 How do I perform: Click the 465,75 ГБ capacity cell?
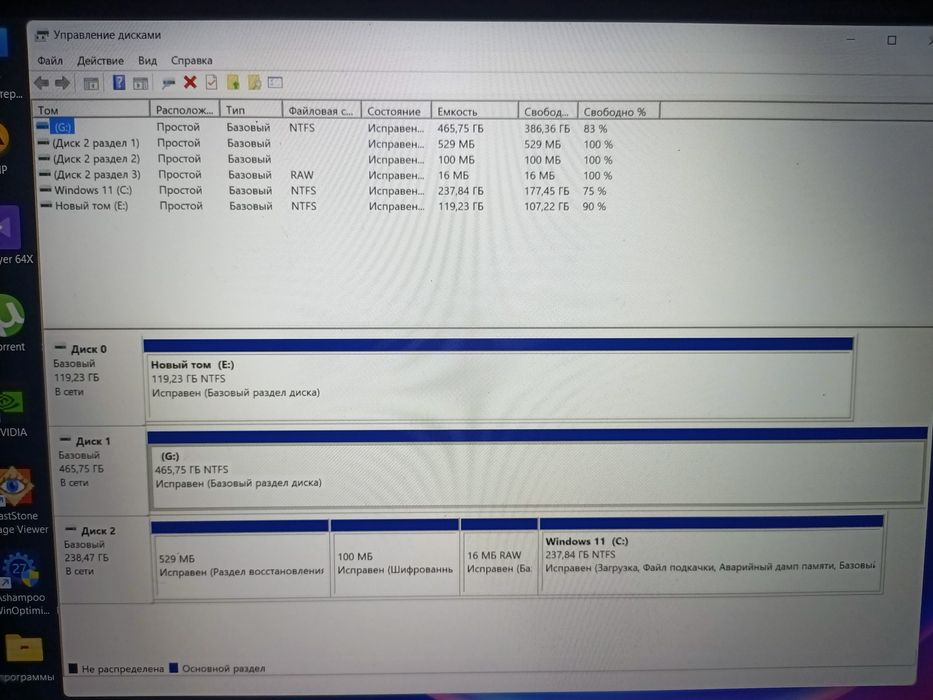[x=460, y=128]
